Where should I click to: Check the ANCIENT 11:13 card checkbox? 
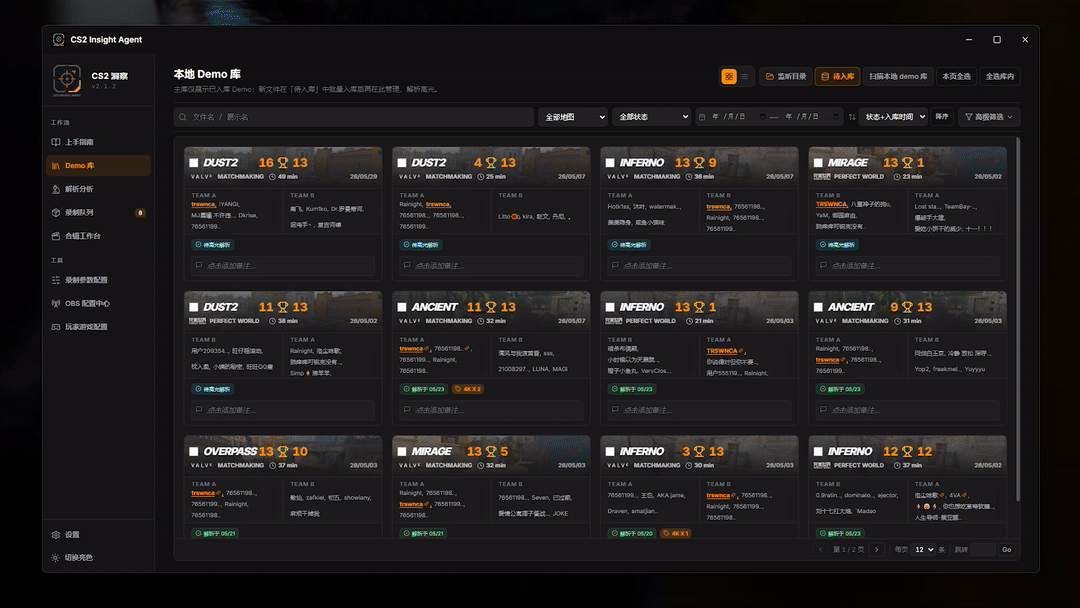click(x=402, y=308)
